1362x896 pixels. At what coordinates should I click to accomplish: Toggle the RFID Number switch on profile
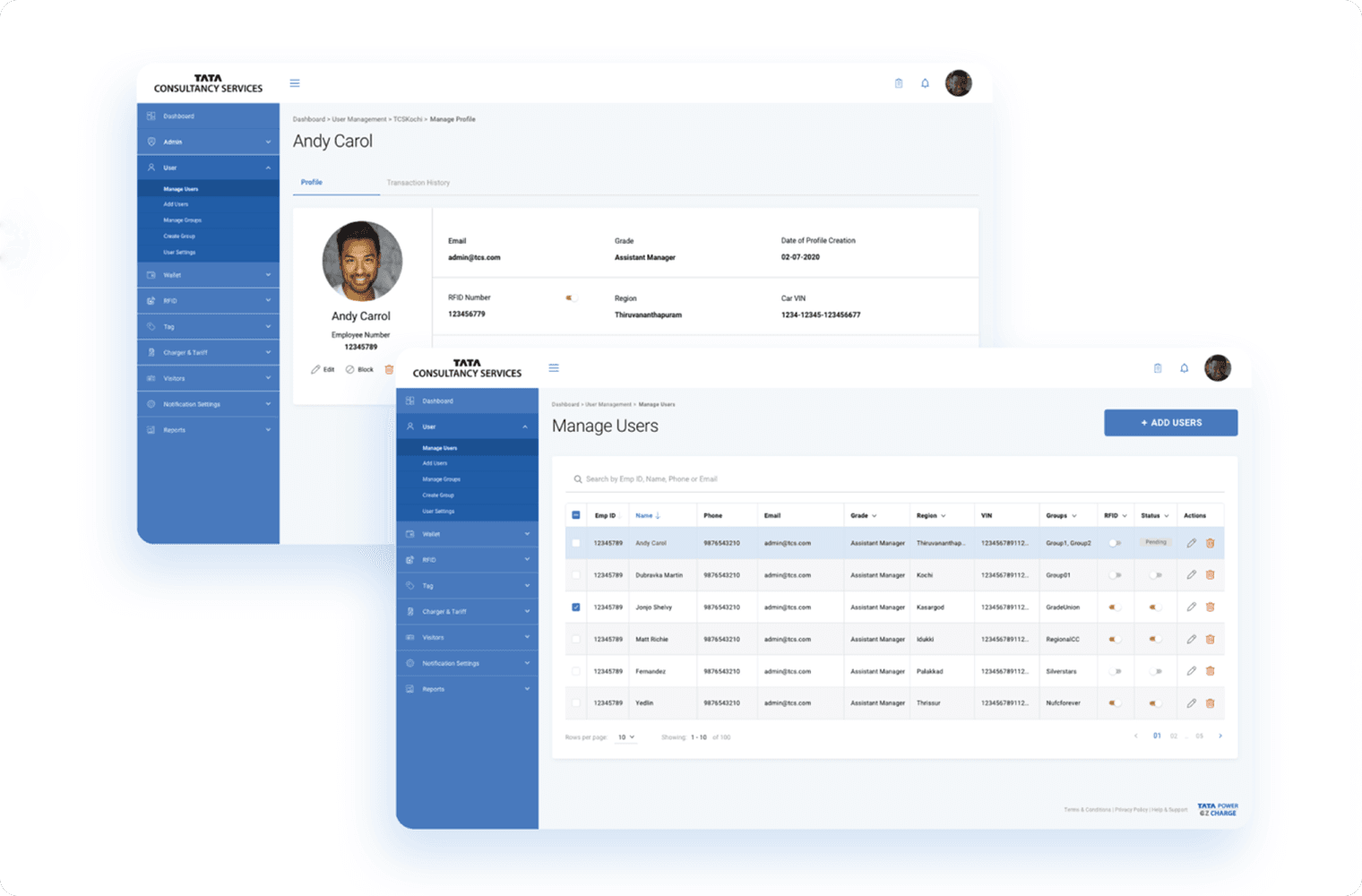571,298
